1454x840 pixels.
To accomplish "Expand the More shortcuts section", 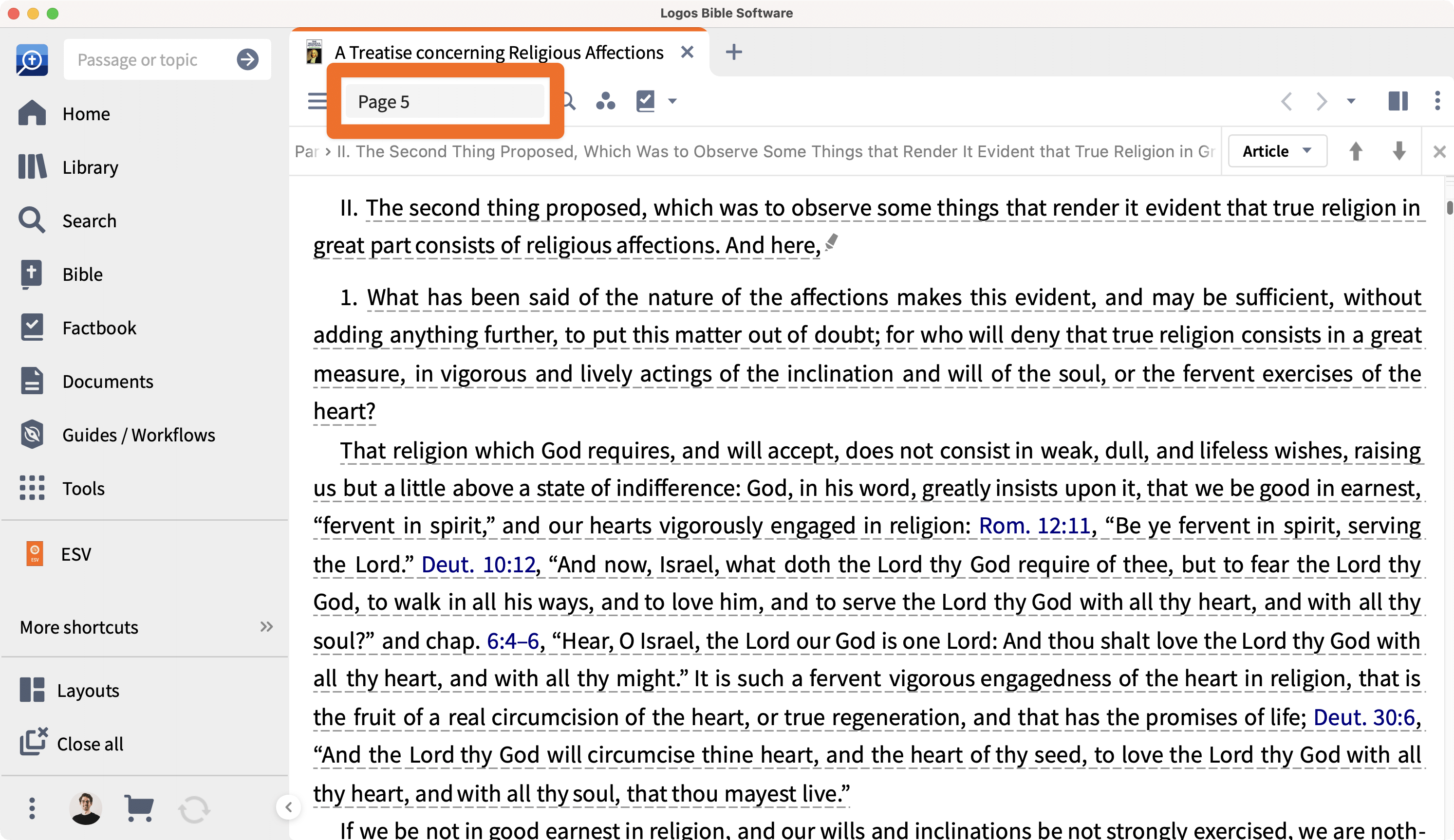I will point(265,627).
